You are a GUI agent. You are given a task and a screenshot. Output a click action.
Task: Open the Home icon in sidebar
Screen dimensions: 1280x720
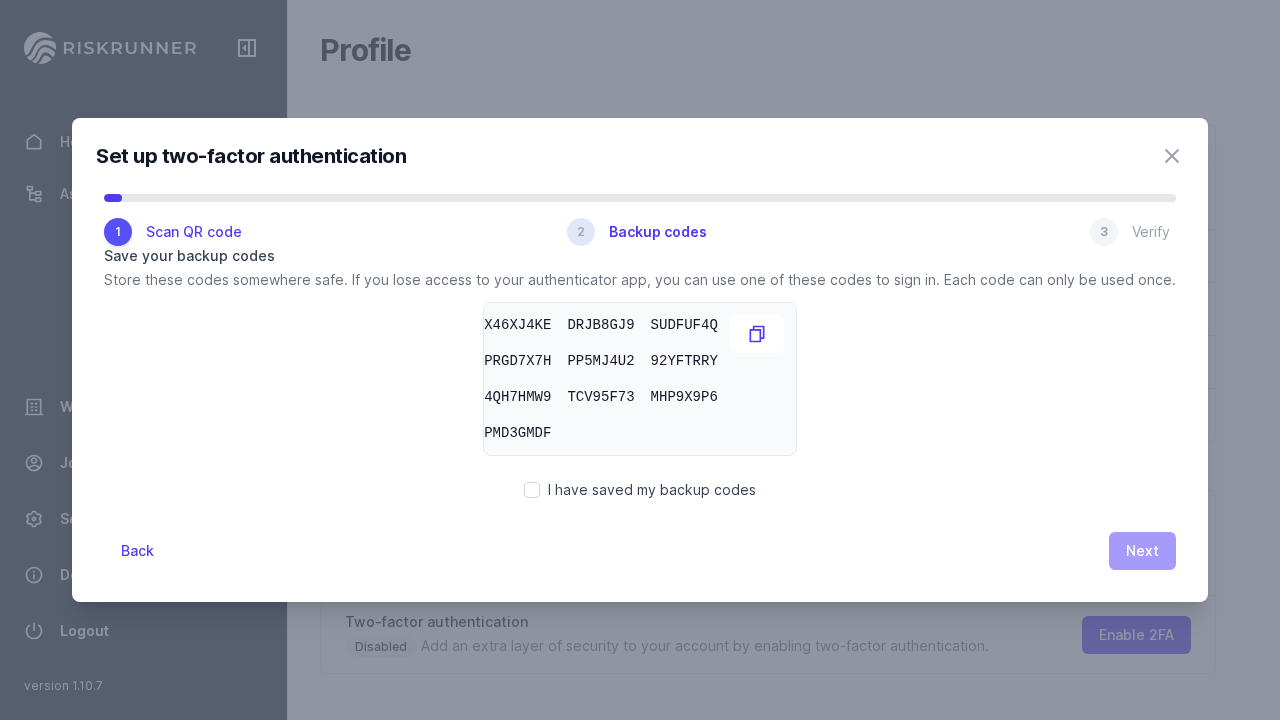point(34,142)
